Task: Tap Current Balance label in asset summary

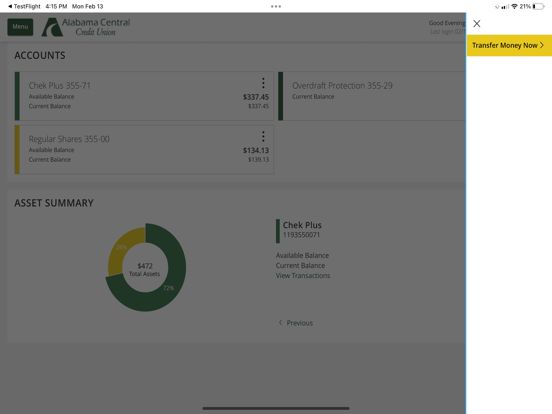Action: [300, 266]
